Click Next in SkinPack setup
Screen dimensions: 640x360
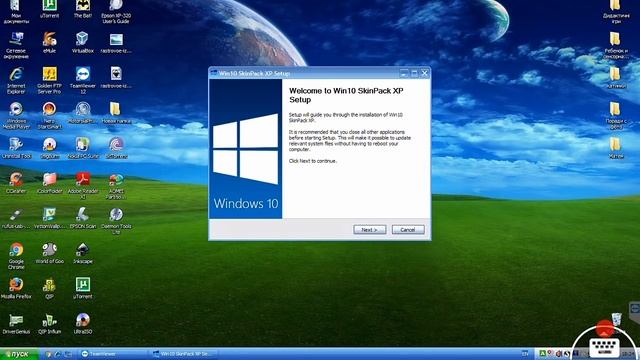(369, 230)
